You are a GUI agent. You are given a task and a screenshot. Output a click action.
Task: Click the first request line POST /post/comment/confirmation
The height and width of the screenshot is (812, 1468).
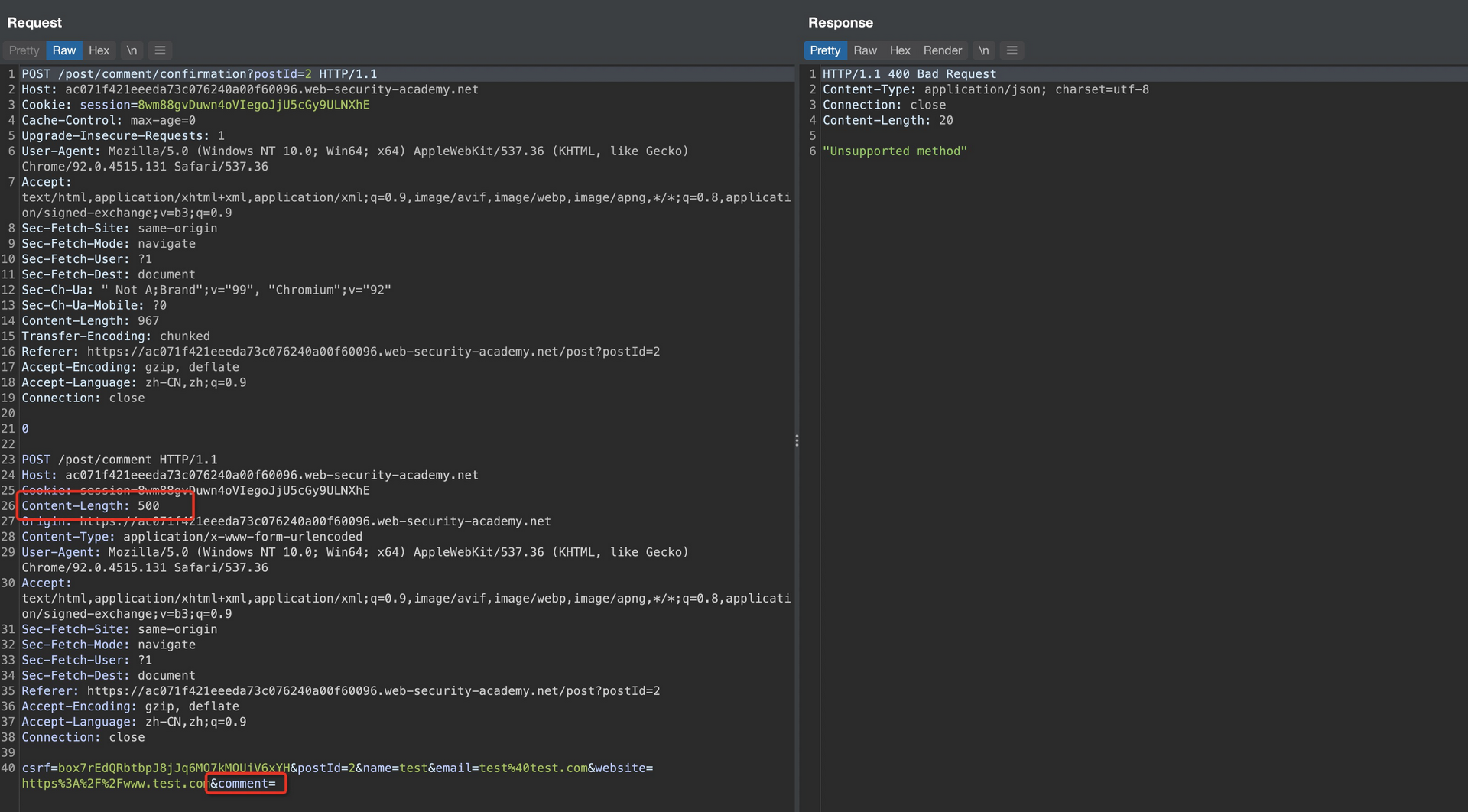click(x=199, y=74)
